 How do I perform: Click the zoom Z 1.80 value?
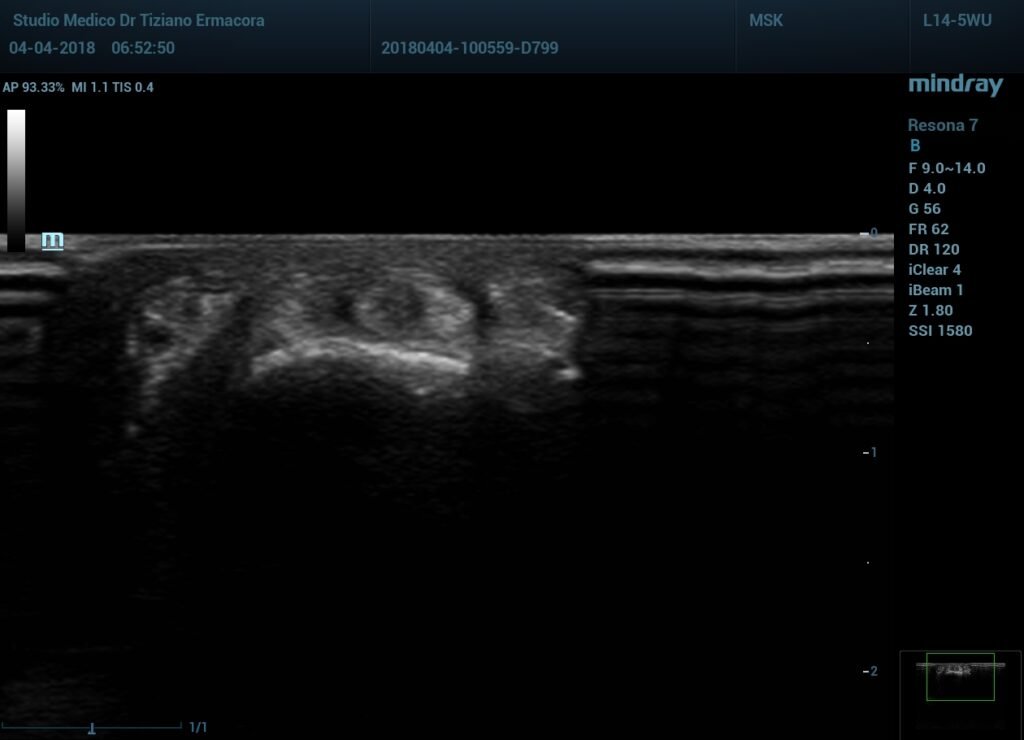(x=930, y=310)
